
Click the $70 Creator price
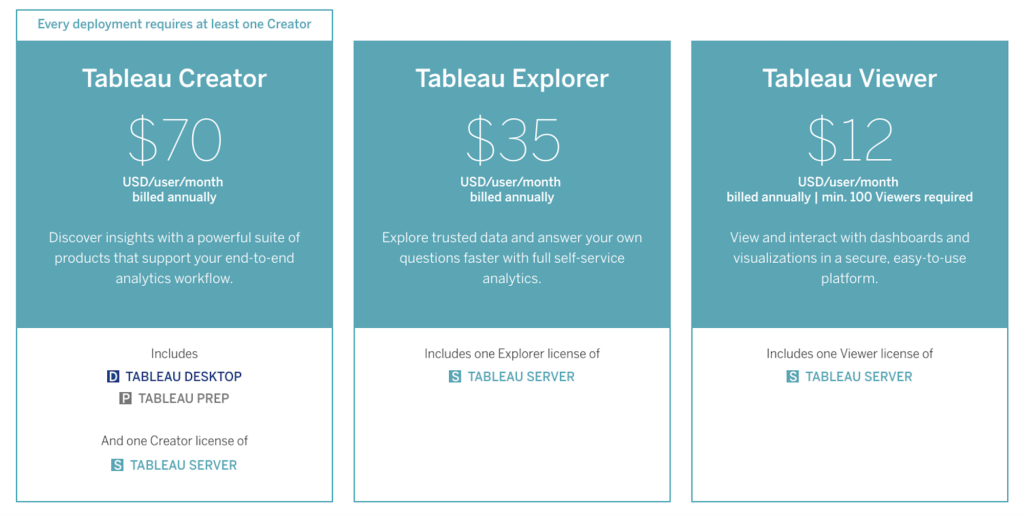[x=174, y=139]
